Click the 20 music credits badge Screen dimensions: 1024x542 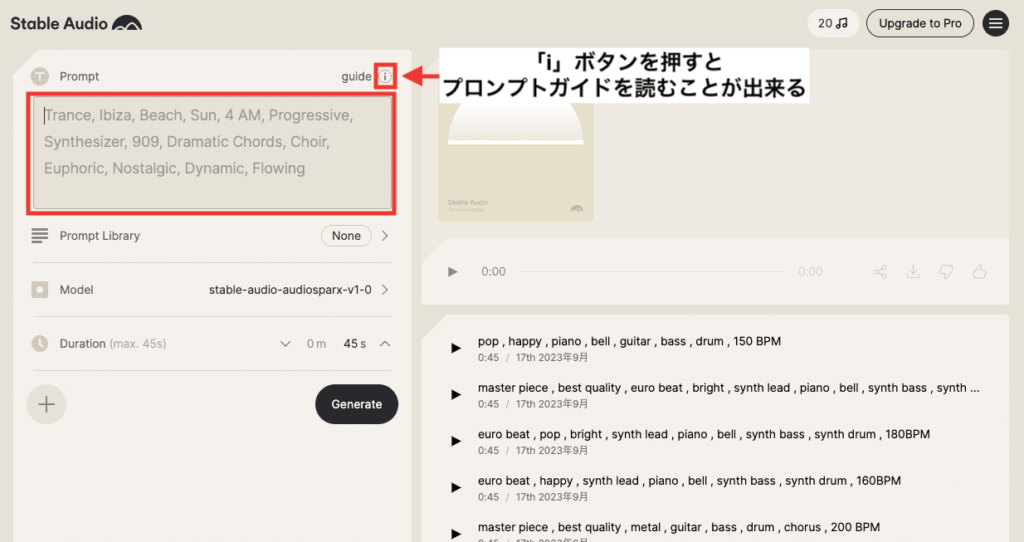[x=833, y=24]
